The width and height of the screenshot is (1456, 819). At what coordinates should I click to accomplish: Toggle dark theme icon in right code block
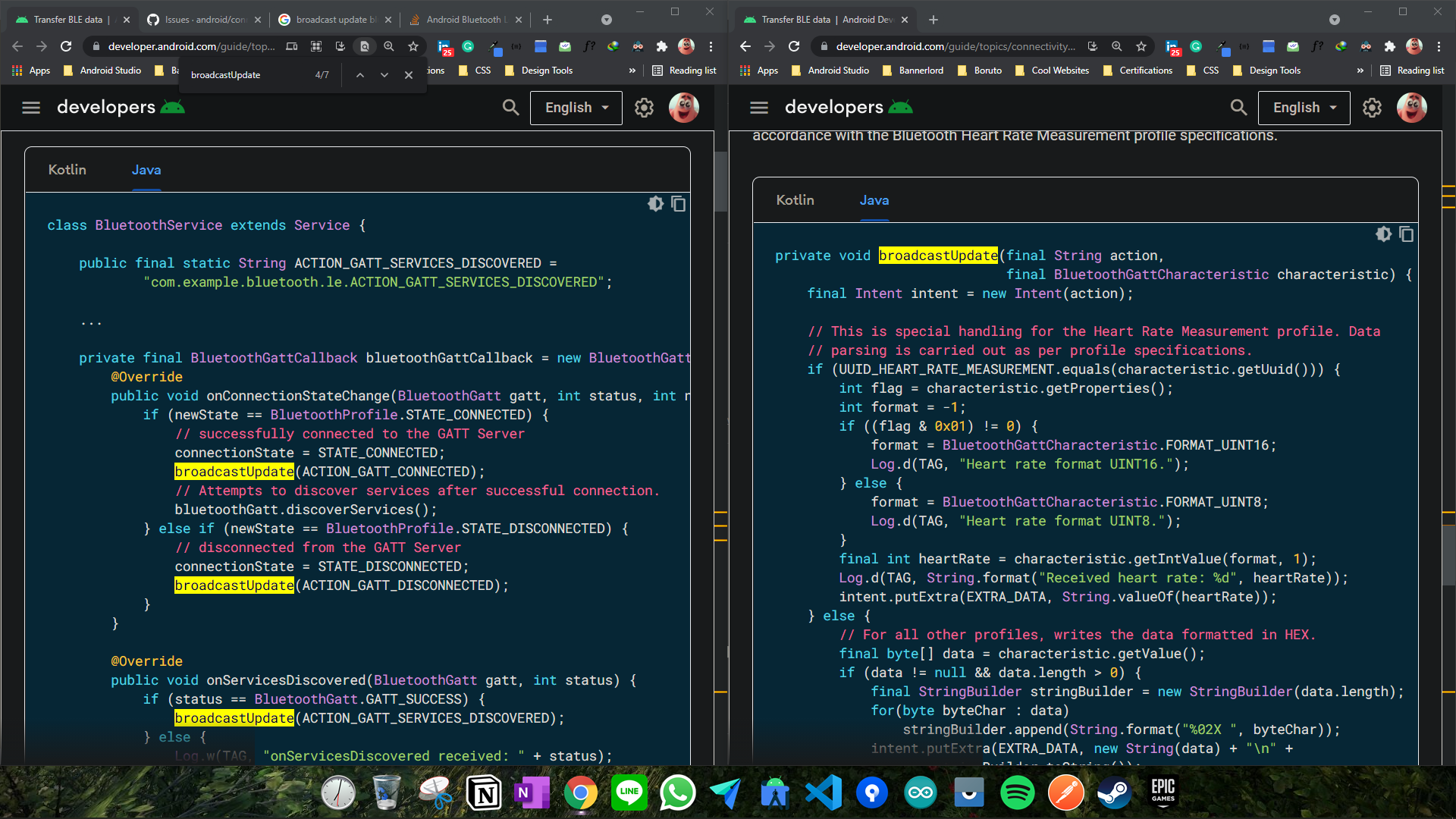point(1384,234)
